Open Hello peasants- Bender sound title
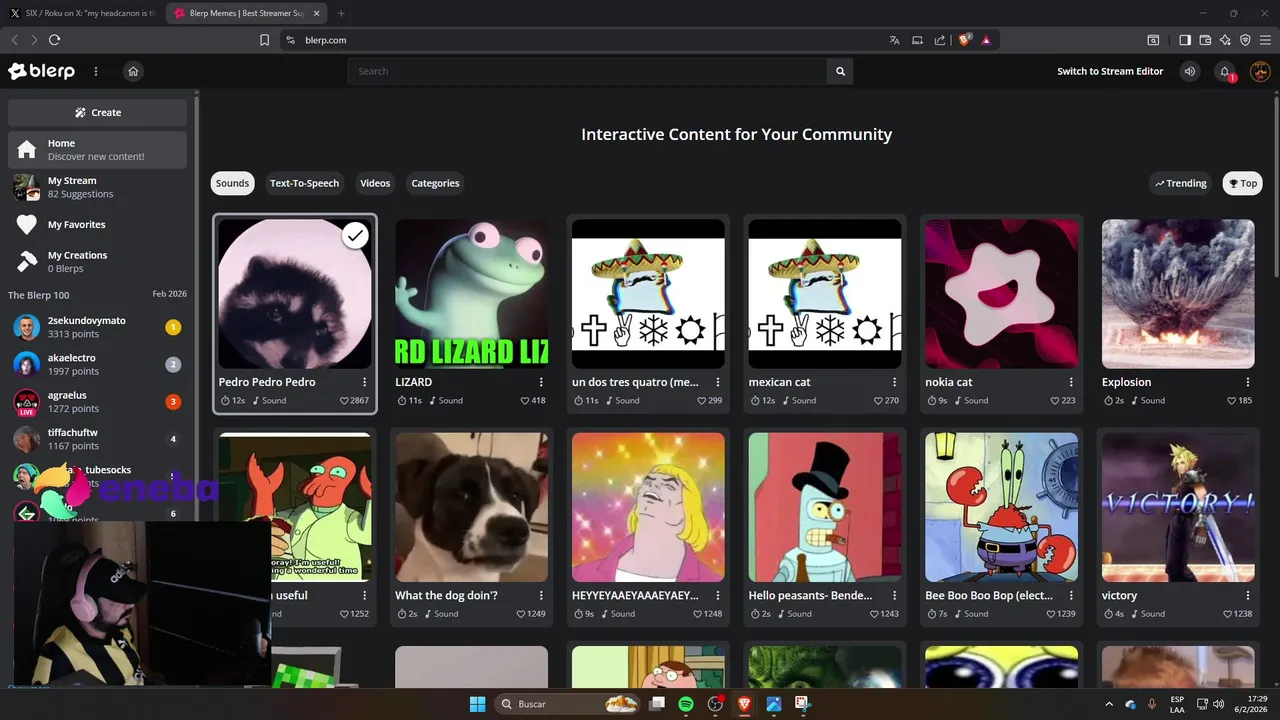The width and height of the screenshot is (1280, 720). [x=810, y=595]
